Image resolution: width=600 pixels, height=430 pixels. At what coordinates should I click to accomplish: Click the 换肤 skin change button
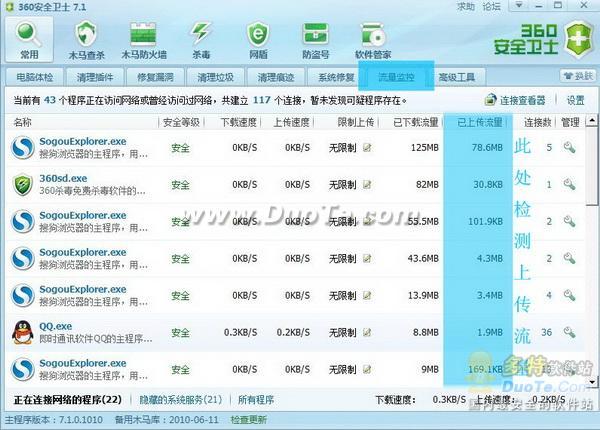point(578,77)
